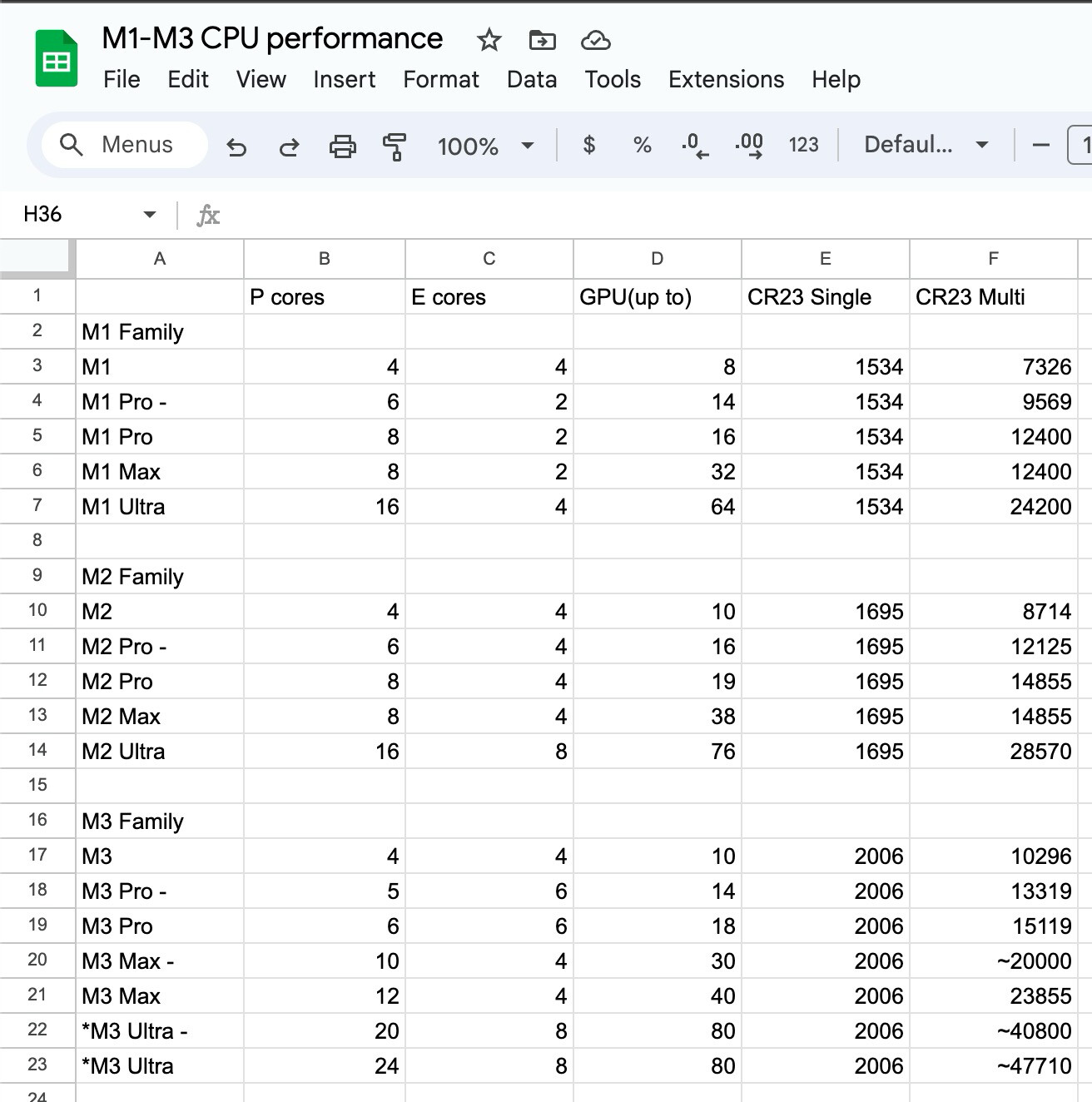This screenshot has height=1102, width=1092.
Task: Open the Format menu
Action: click(440, 80)
